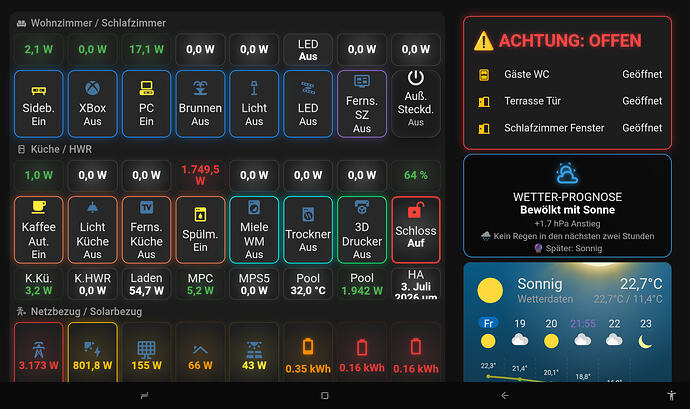The width and height of the screenshot is (690, 409).
Task: Click the cloudy-sun icon above WETTER-PROGNOSE
Action: (x=567, y=173)
